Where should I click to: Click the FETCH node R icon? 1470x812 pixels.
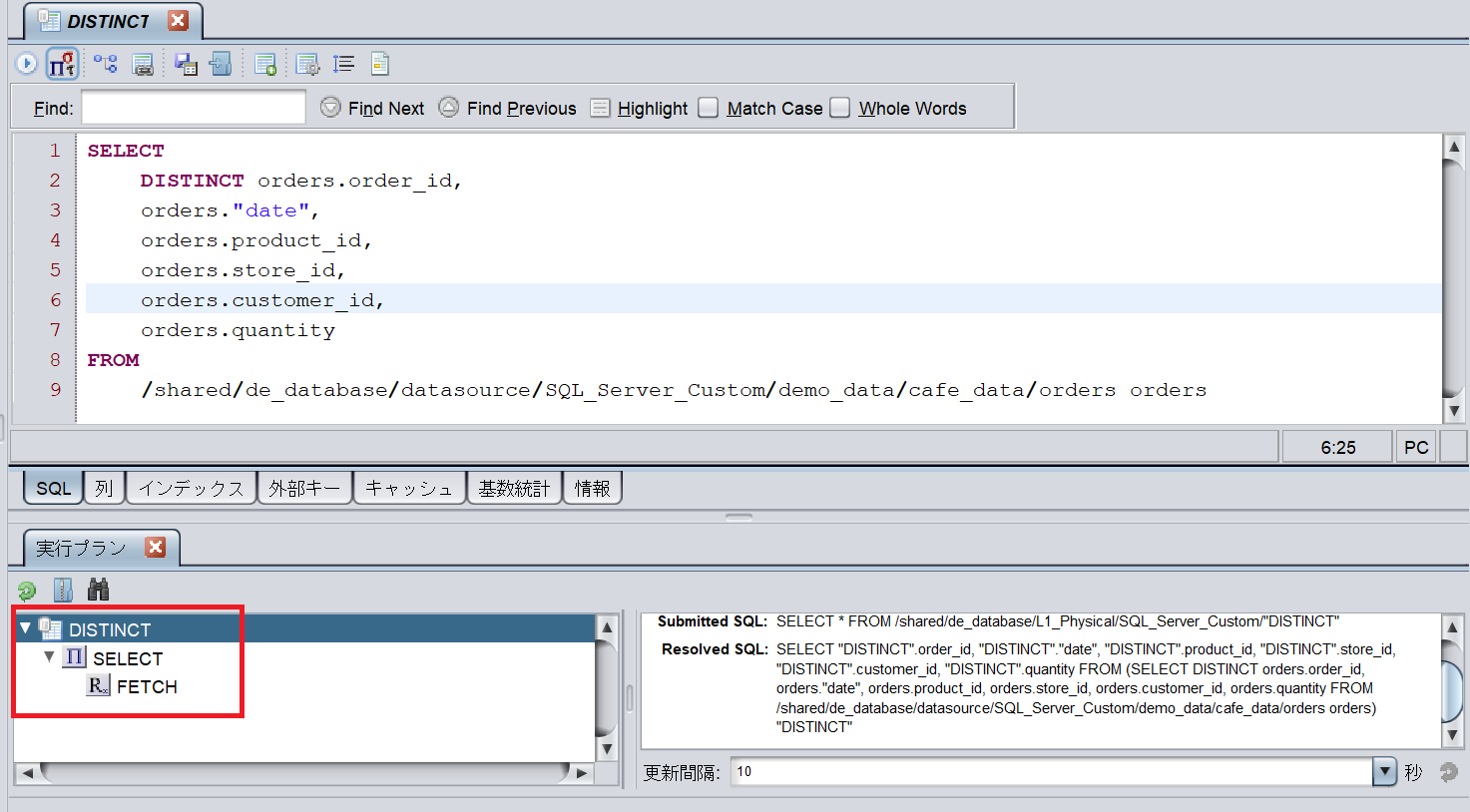(x=98, y=685)
